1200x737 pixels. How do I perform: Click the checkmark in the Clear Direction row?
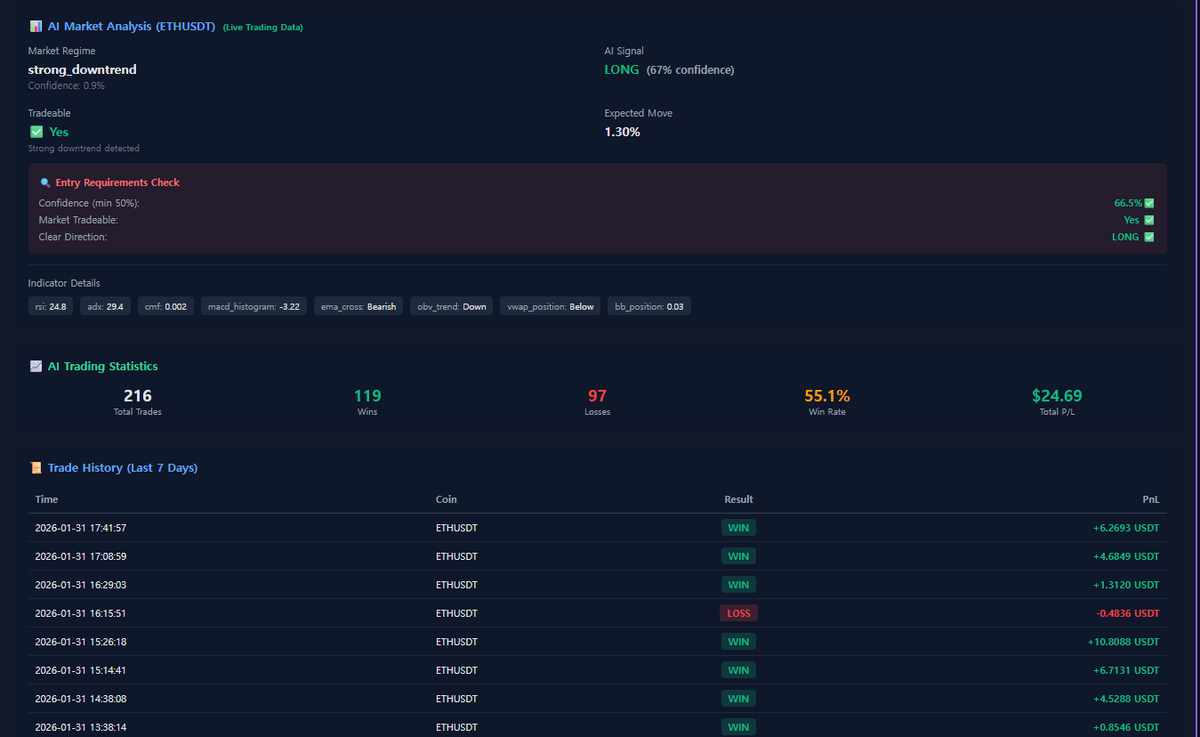[1149, 237]
